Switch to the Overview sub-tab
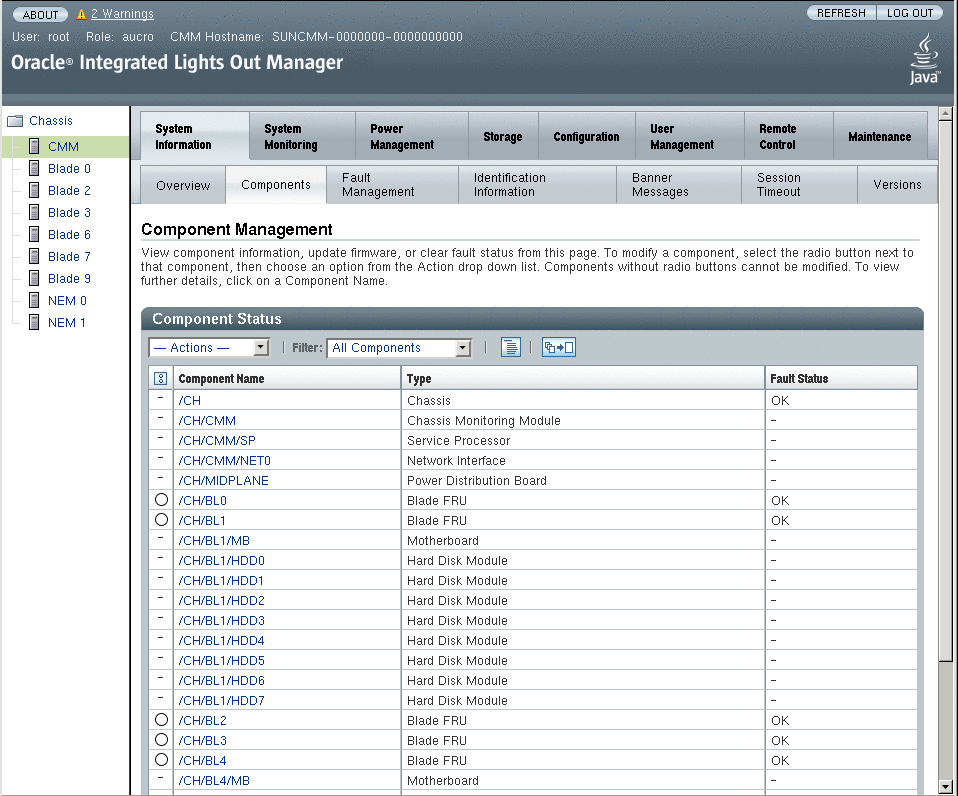Screen dimensions: 958x796 183,185
